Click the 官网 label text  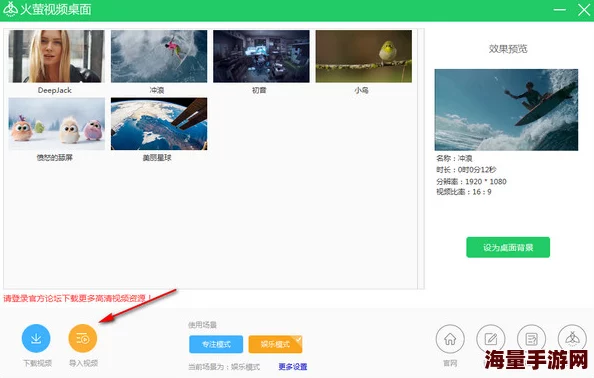click(450, 363)
